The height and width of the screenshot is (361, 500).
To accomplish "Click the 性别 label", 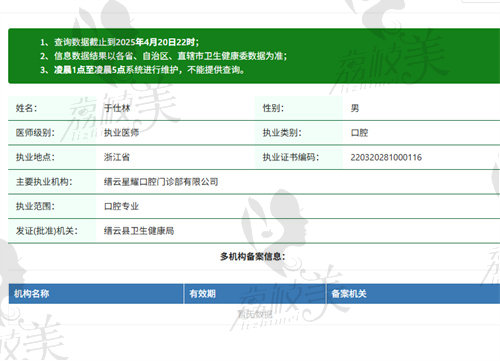I will tap(273, 108).
